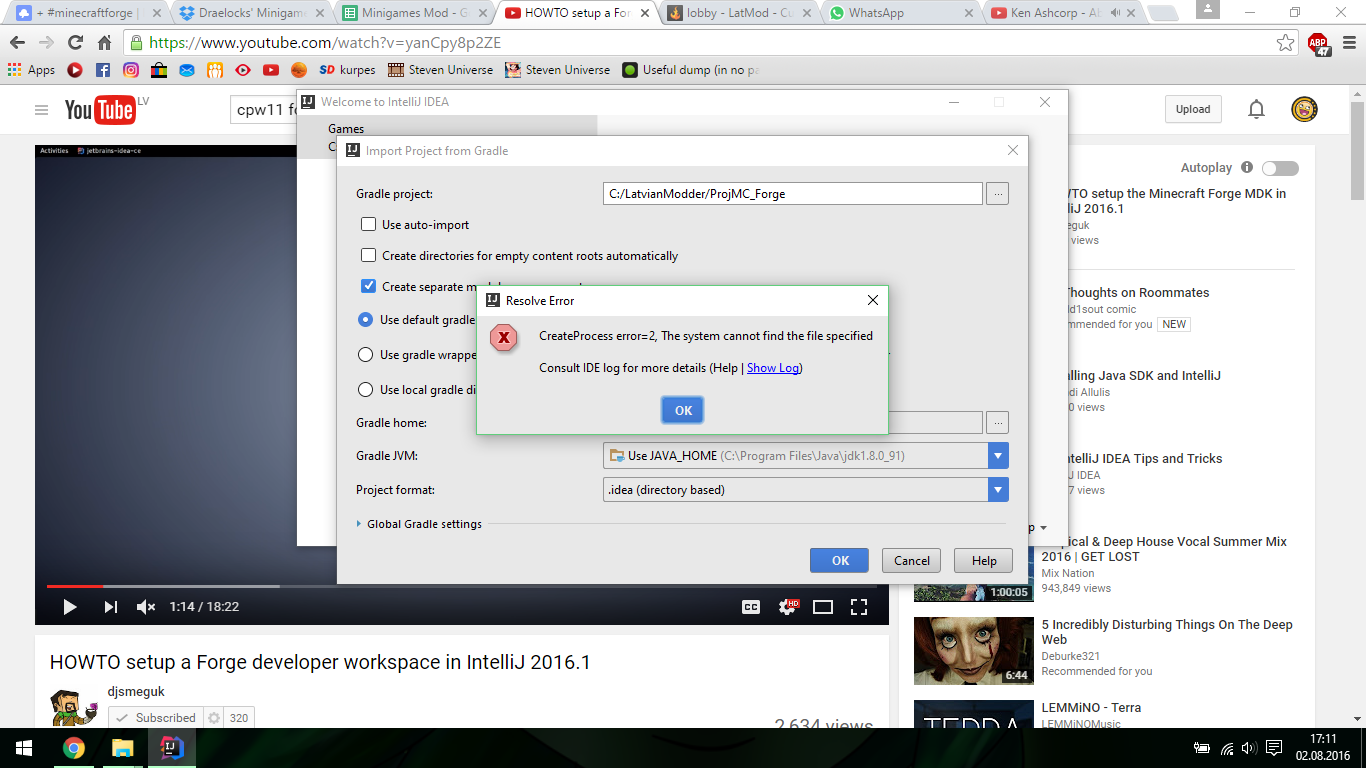The image size is (1366, 768).
Task: Open YouTube notifications bell
Action: click(1256, 109)
